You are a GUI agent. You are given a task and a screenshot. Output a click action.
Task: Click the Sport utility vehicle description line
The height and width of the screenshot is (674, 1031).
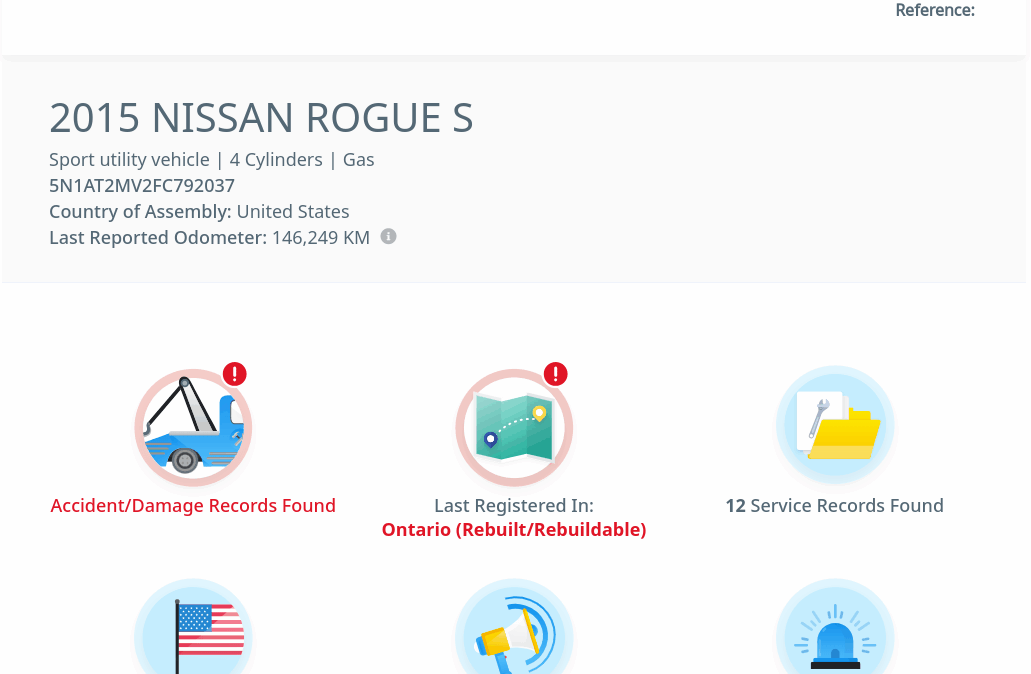[x=212, y=160]
